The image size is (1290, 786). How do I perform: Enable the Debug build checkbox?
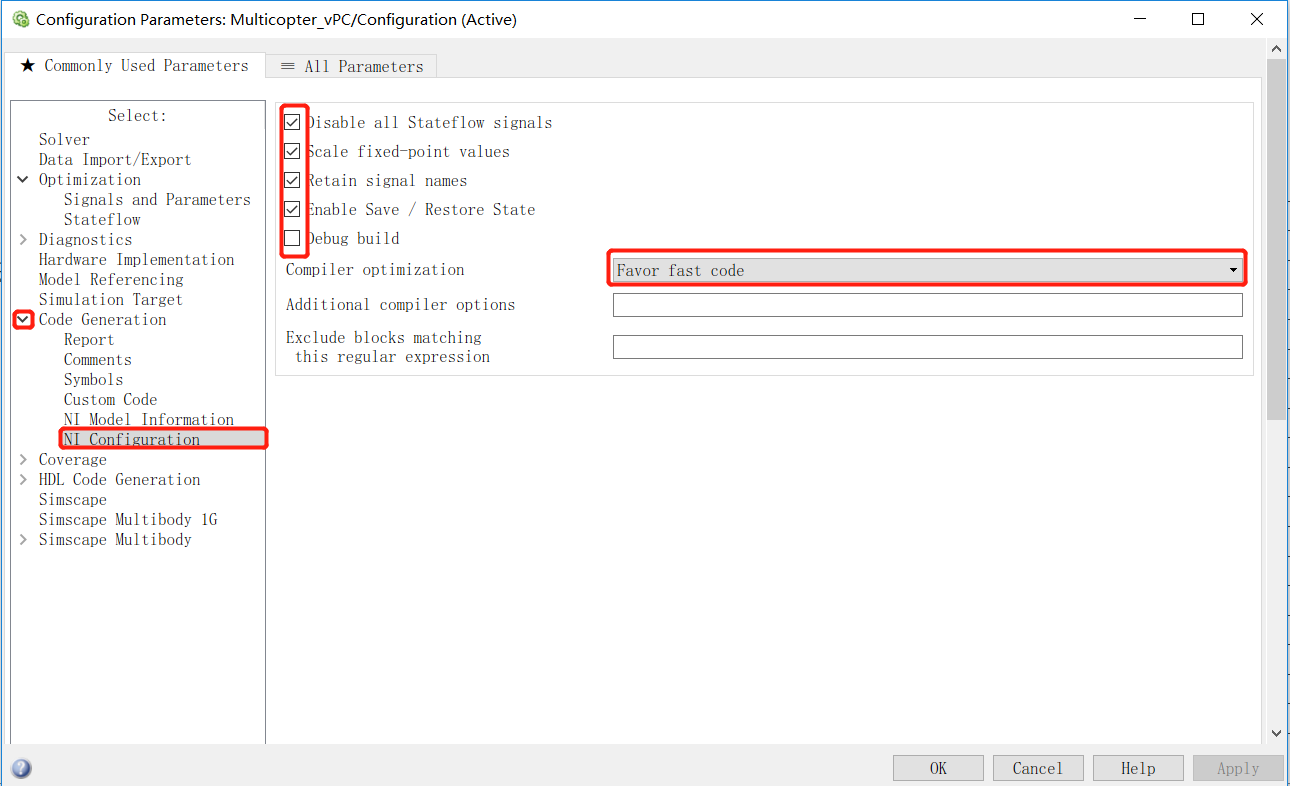292,238
